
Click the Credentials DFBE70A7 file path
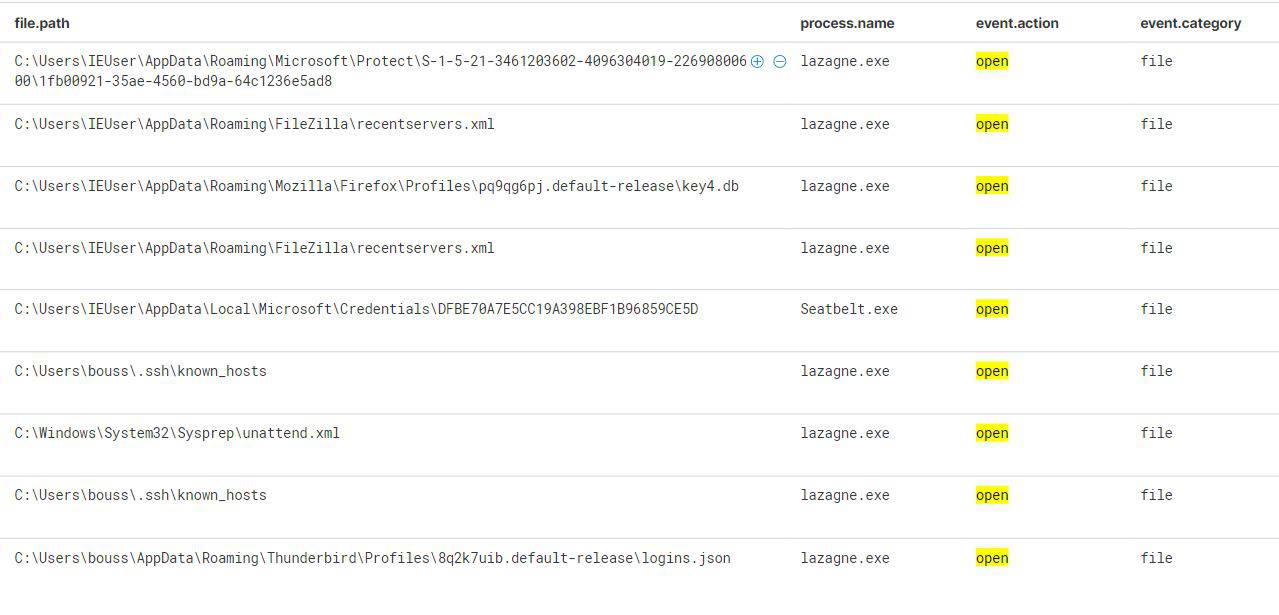click(x=356, y=309)
